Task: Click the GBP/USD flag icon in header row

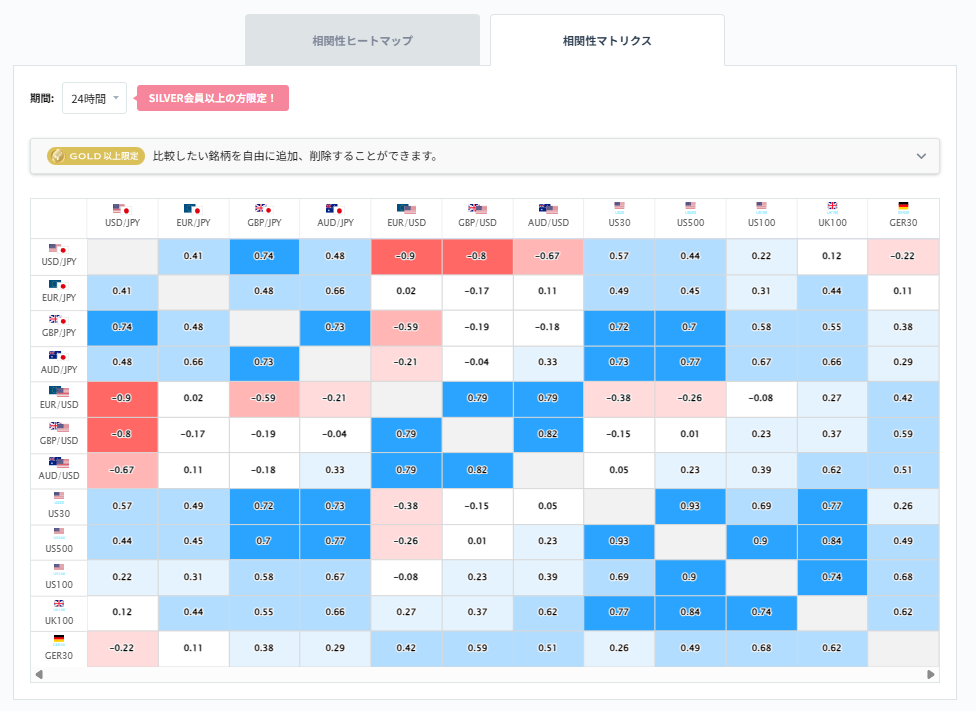Action: pos(477,209)
